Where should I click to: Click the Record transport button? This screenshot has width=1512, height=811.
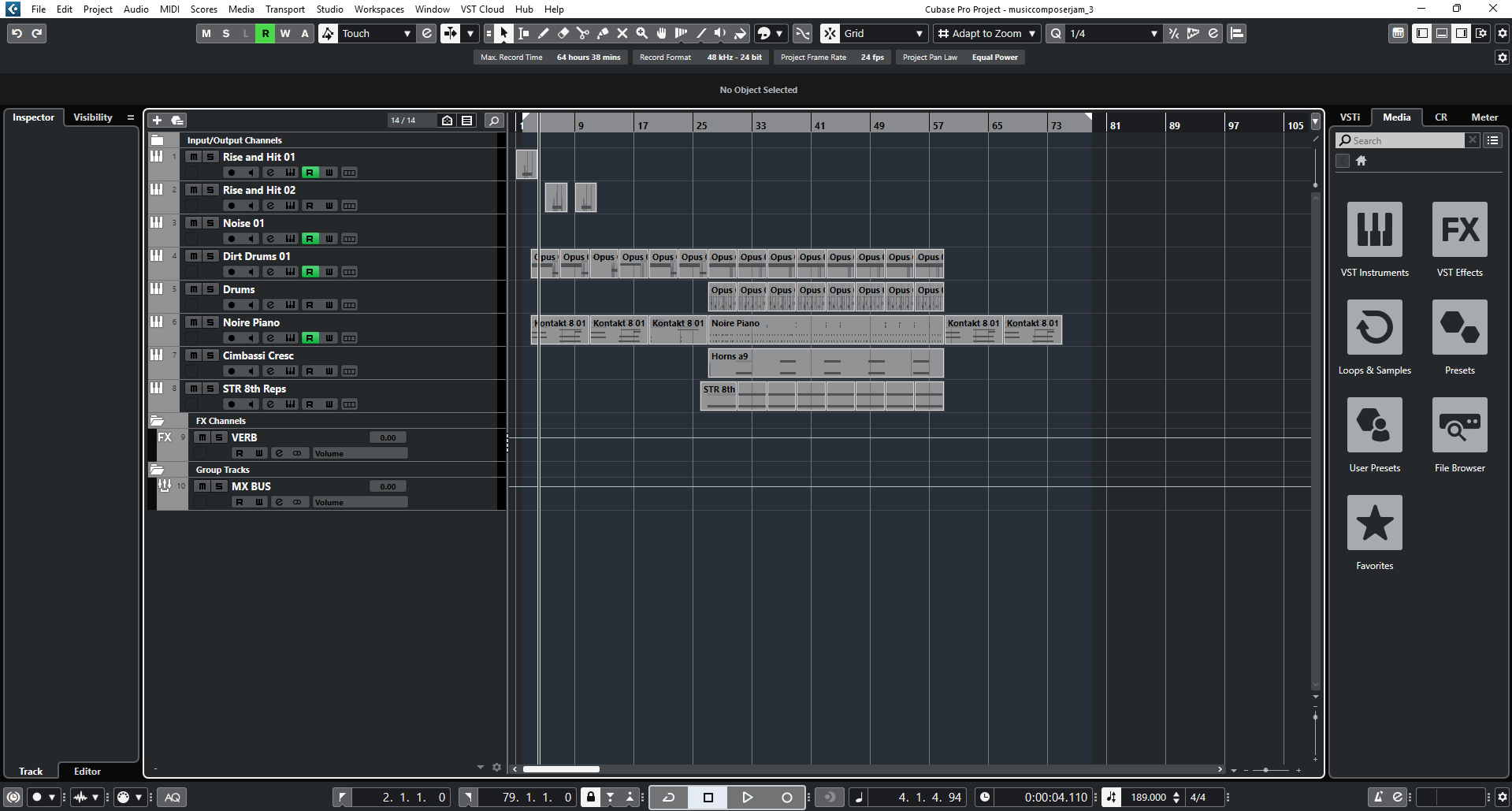coord(786,797)
